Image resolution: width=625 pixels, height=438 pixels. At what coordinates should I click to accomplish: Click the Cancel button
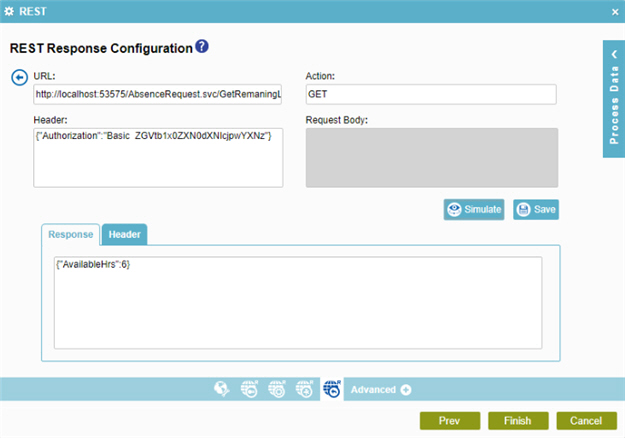(x=586, y=420)
